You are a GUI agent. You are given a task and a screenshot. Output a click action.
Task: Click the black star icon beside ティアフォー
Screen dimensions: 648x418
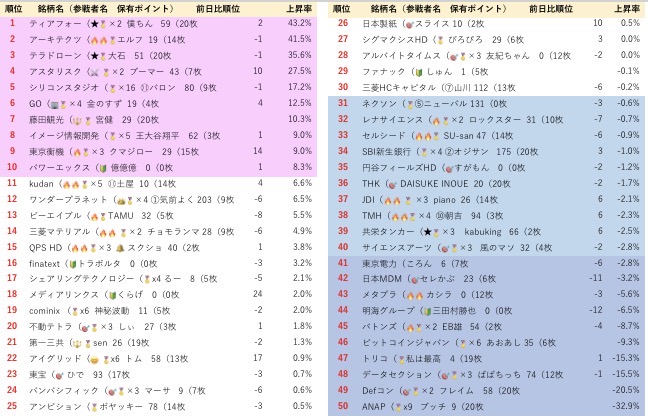coord(95,24)
